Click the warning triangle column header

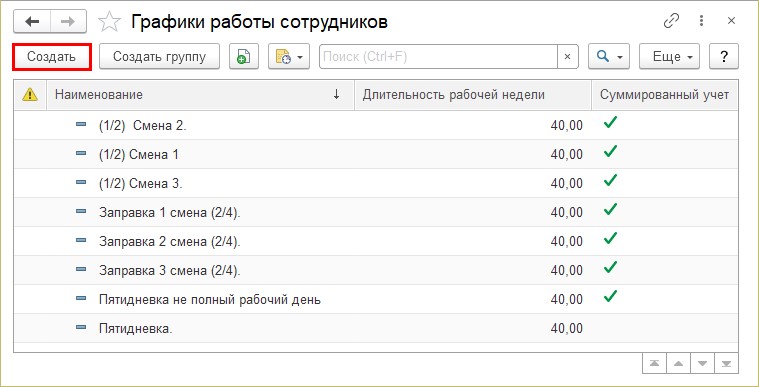(x=30, y=95)
